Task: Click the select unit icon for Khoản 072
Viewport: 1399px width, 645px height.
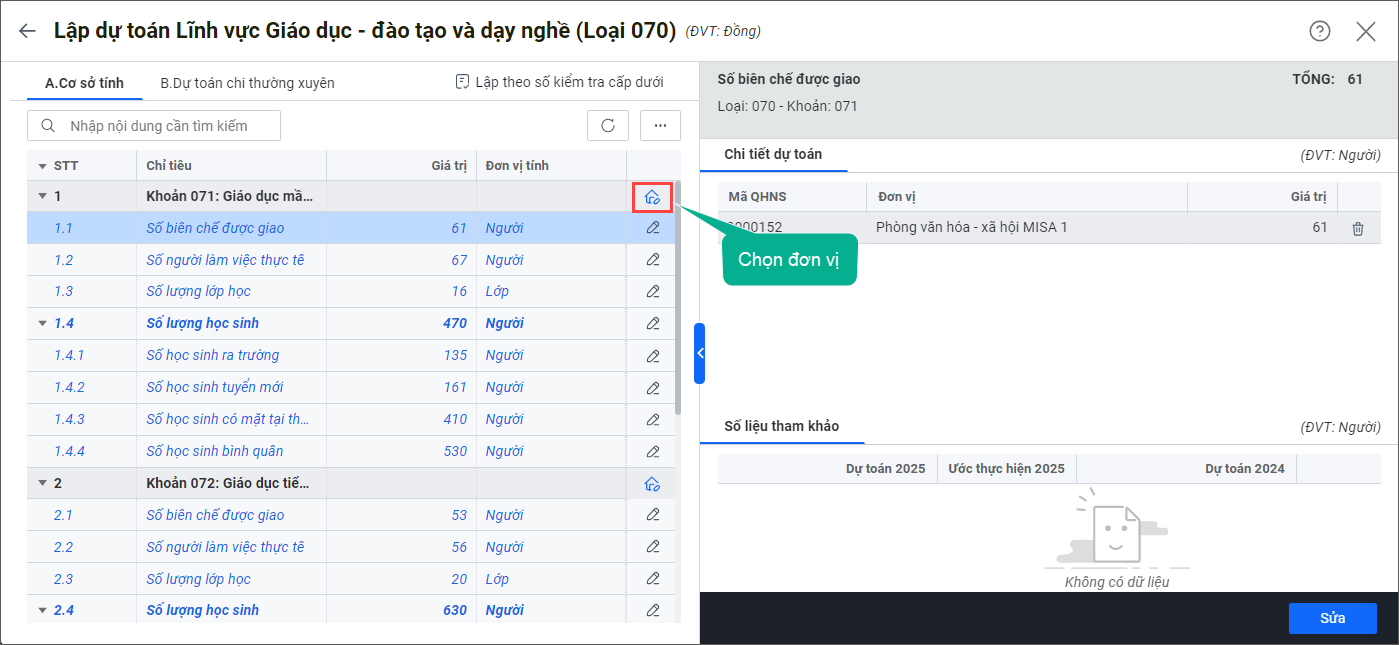Action: tap(652, 484)
